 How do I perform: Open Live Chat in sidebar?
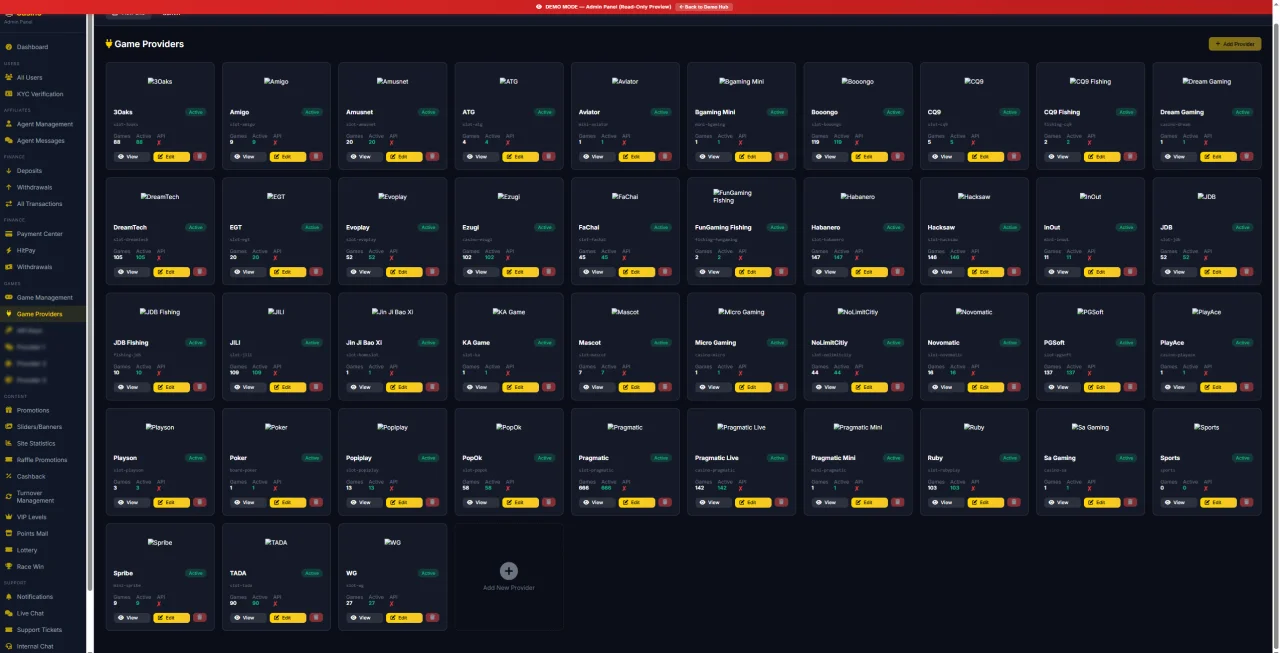(44, 613)
